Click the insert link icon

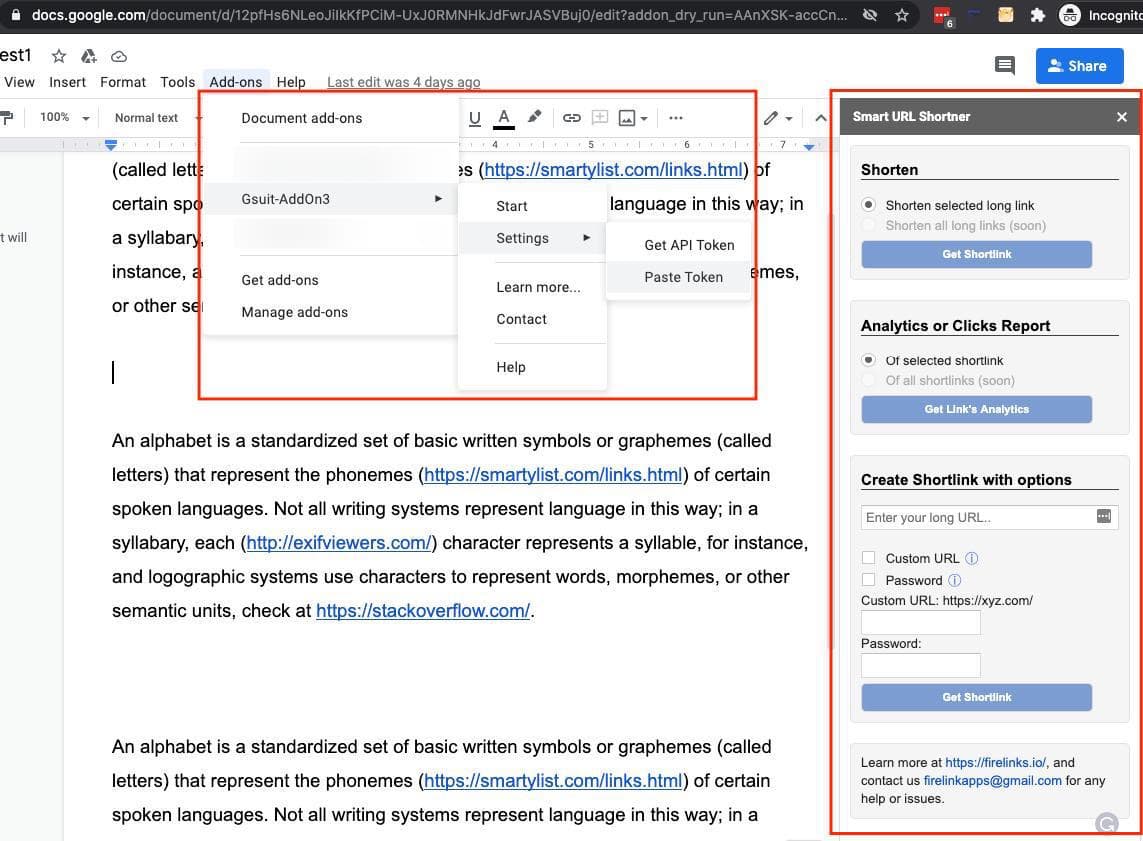point(572,118)
